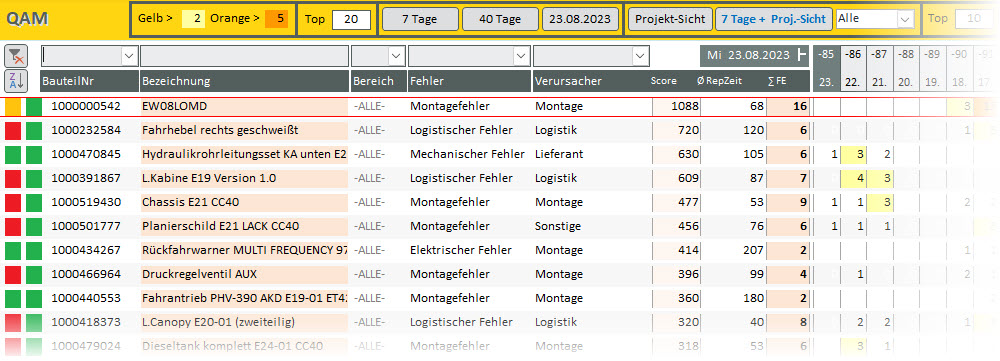1000x361 pixels.
Task: Click the Z-A sort icon
Action: [x=15, y=81]
